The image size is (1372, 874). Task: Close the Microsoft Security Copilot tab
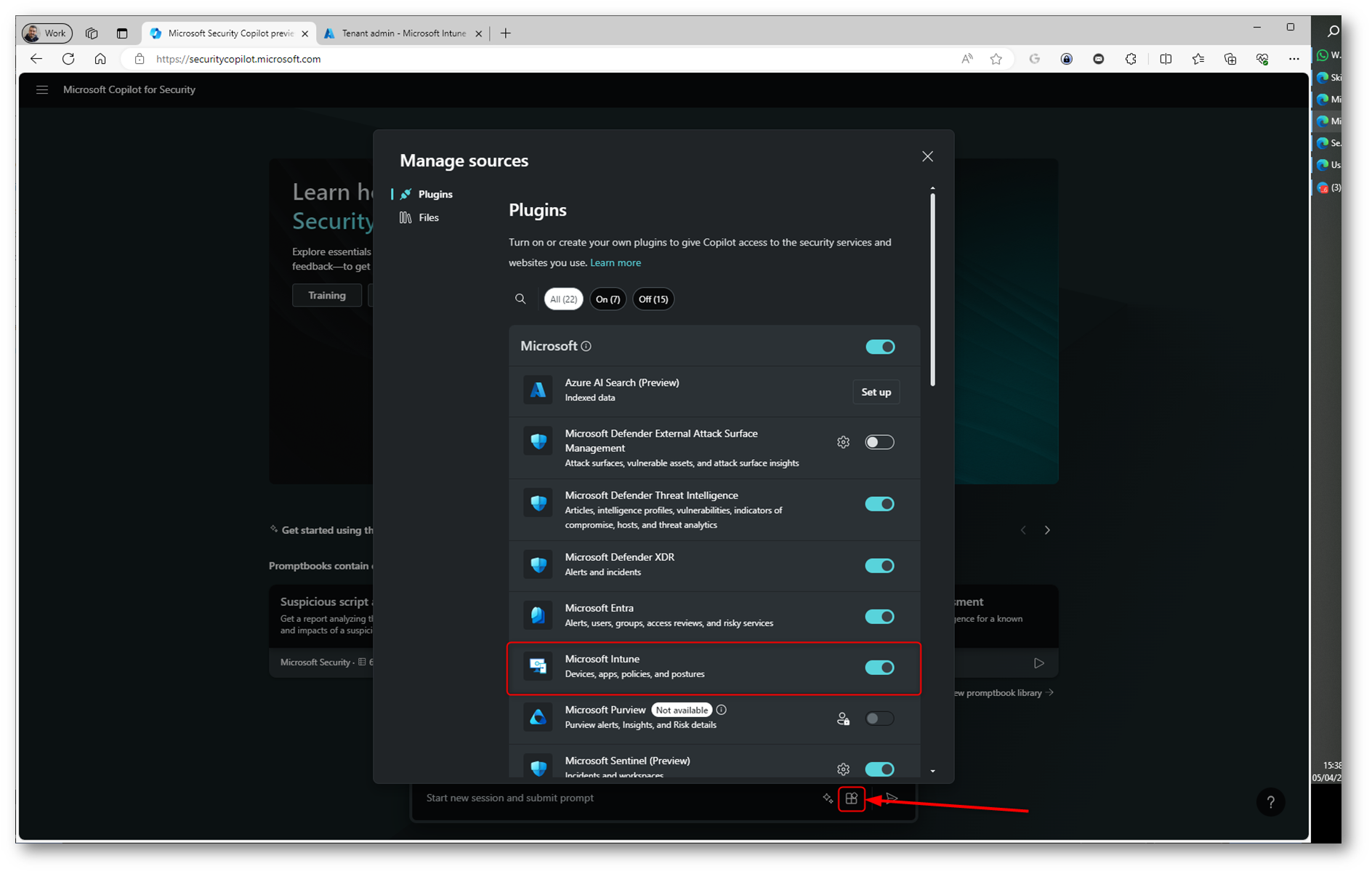coord(304,33)
